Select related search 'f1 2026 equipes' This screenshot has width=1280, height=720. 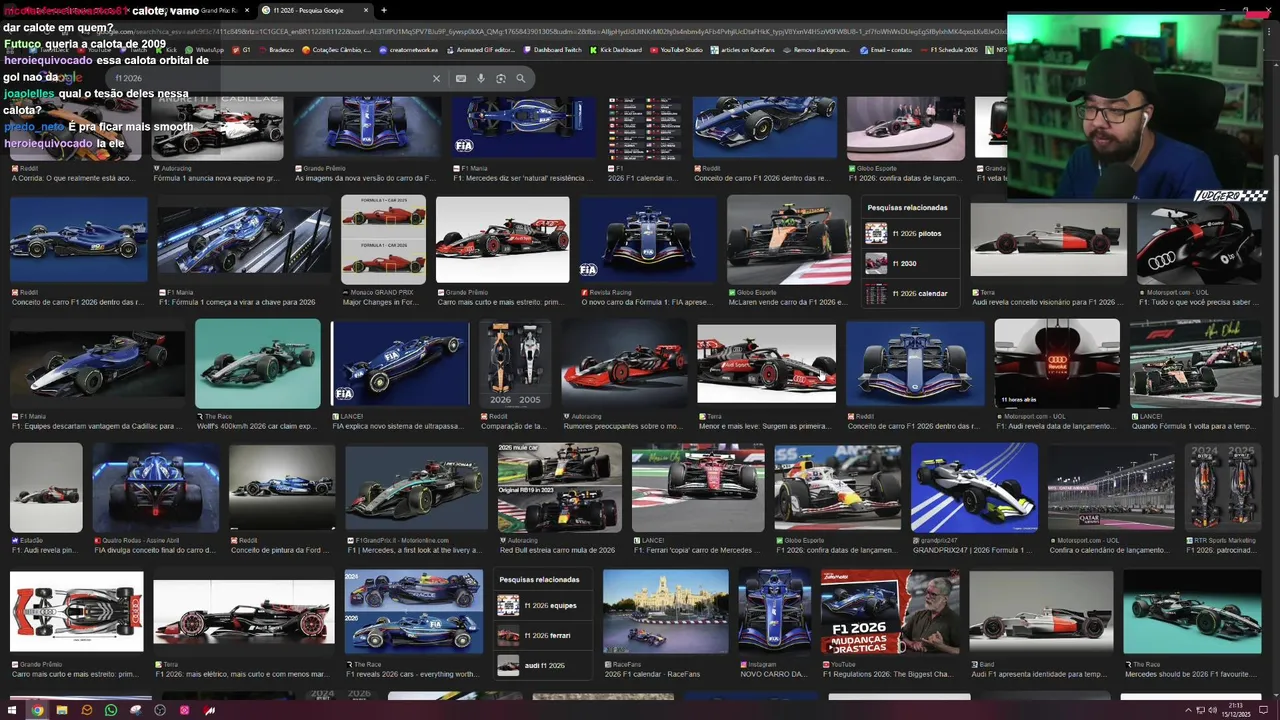541,605
